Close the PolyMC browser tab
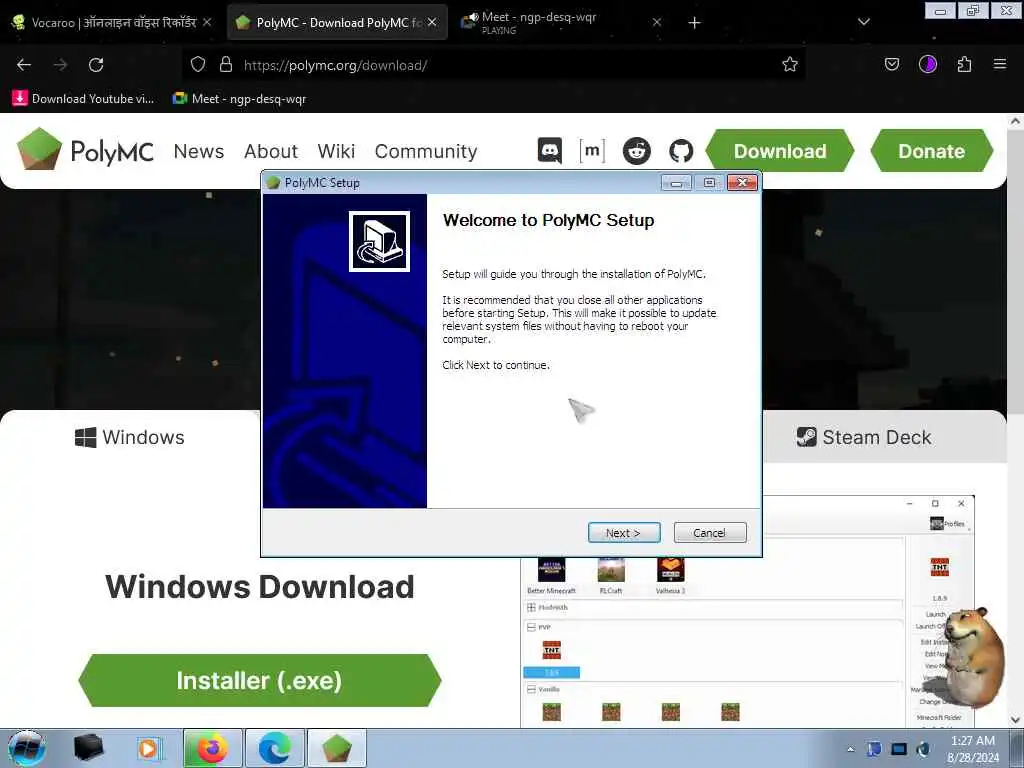Image resolution: width=1024 pixels, height=768 pixels. tap(432, 22)
